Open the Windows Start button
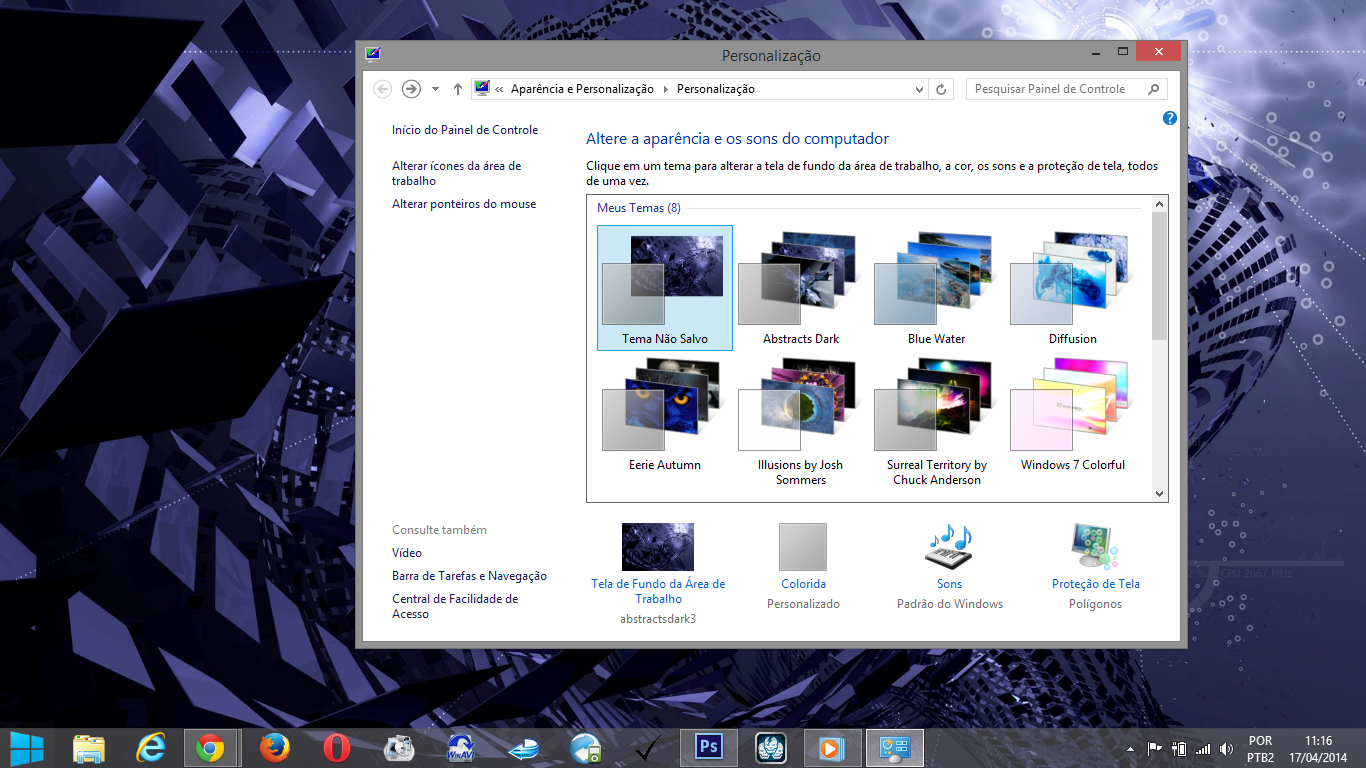Image resolution: width=1366 pixels, height=768 pixels. (27, 747)
